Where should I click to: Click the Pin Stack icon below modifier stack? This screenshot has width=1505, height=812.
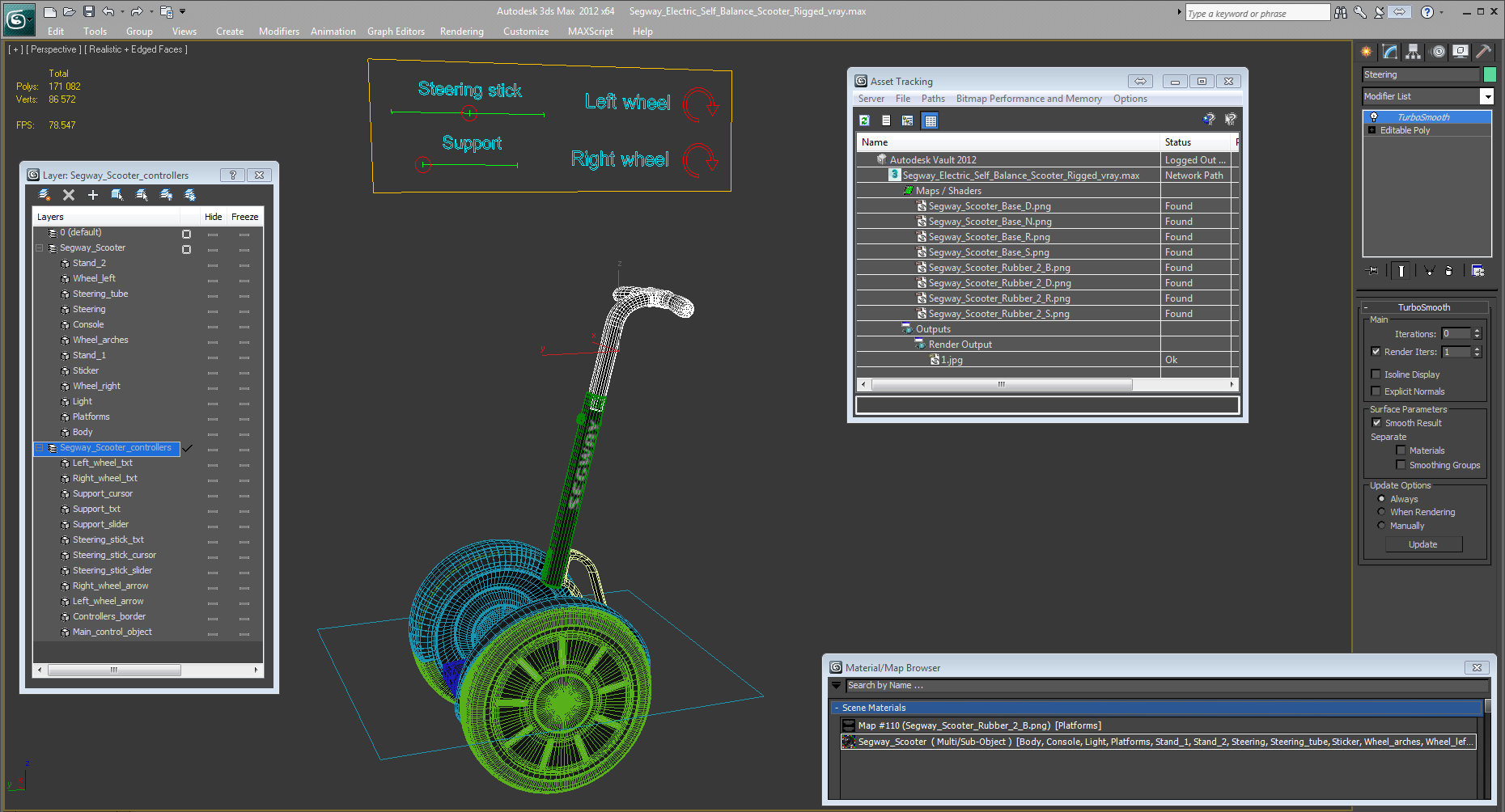[x=1372, y=271]
